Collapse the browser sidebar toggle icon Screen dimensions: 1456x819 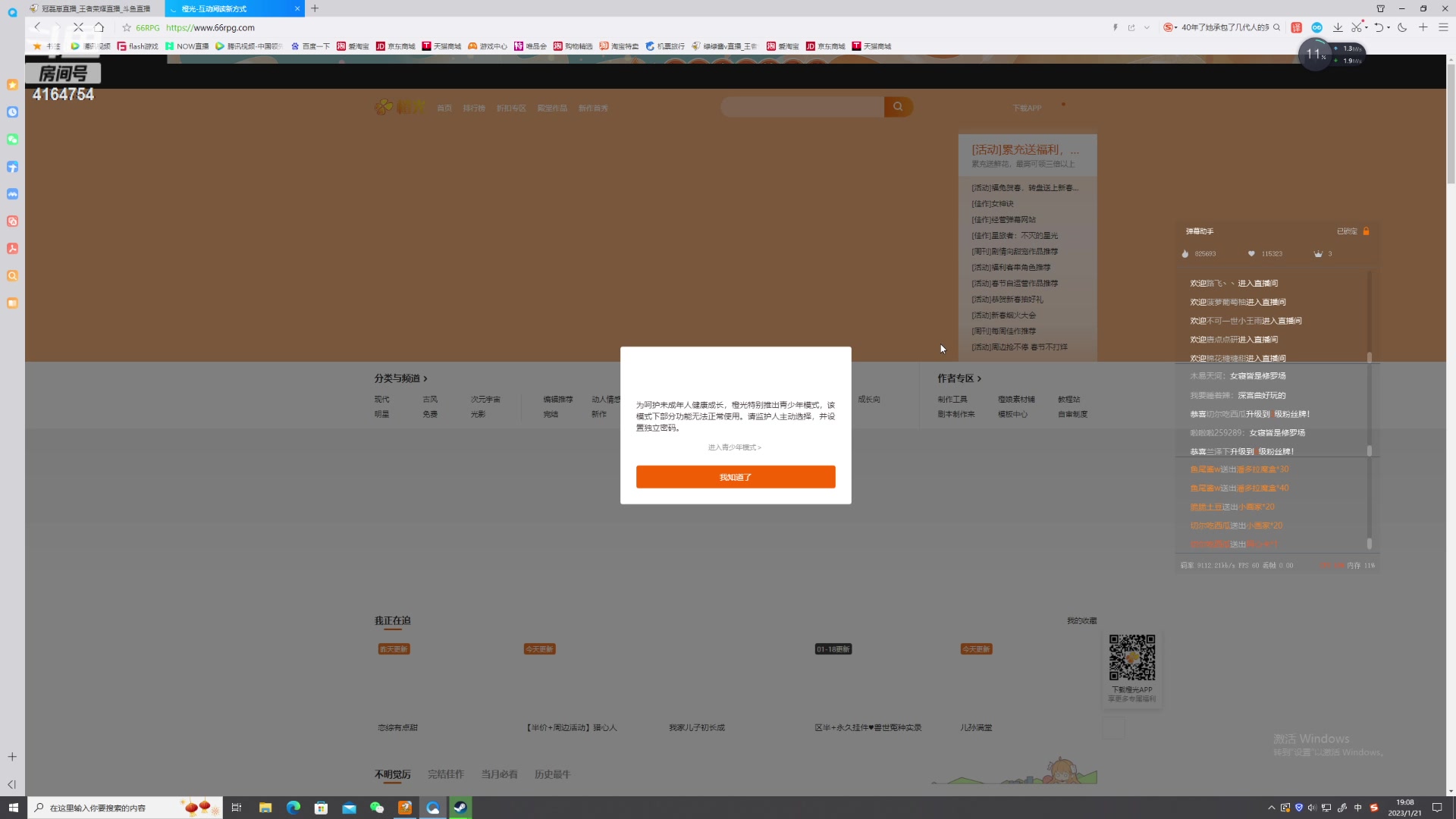(x=12, y=785)
